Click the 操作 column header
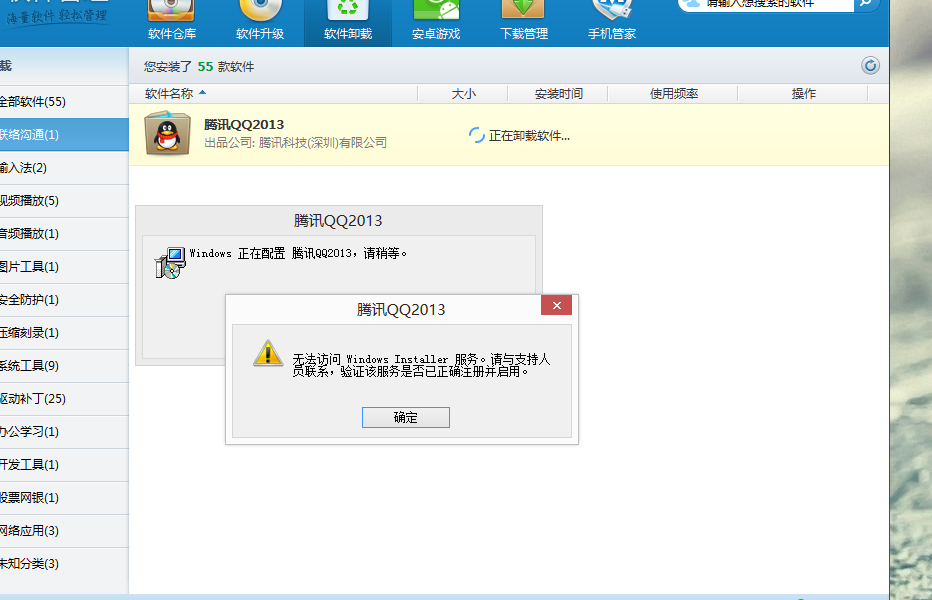 click(803, 93)
